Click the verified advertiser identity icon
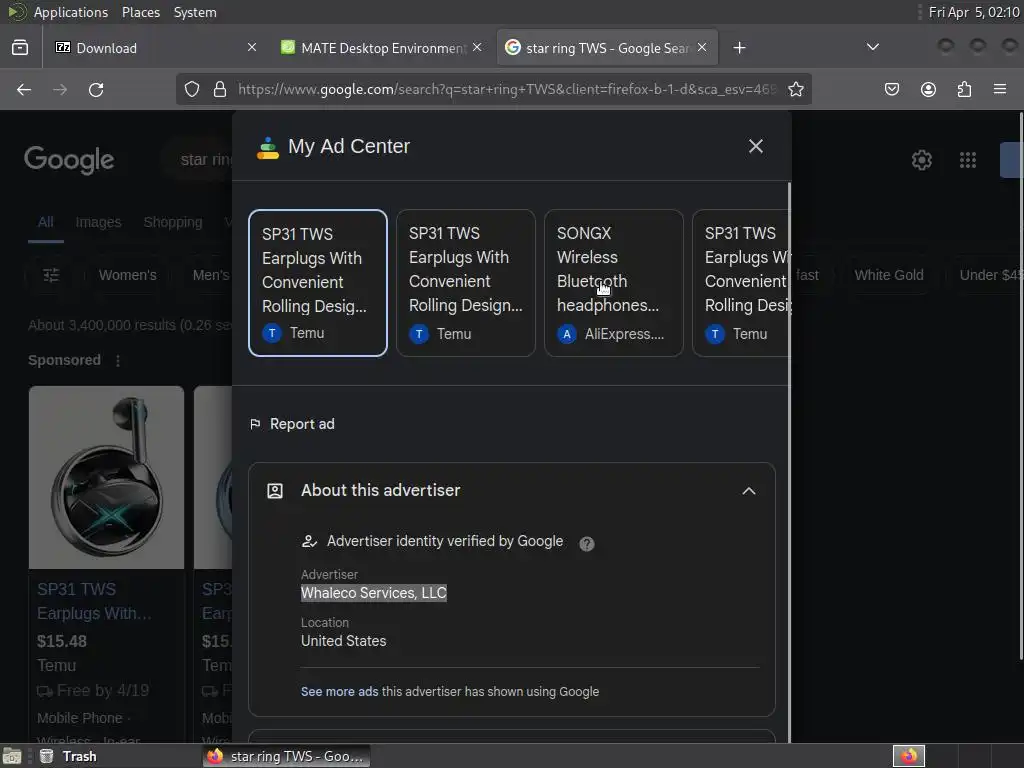The height and width of the screenshot is (768, 1024). tap(309, 541)
